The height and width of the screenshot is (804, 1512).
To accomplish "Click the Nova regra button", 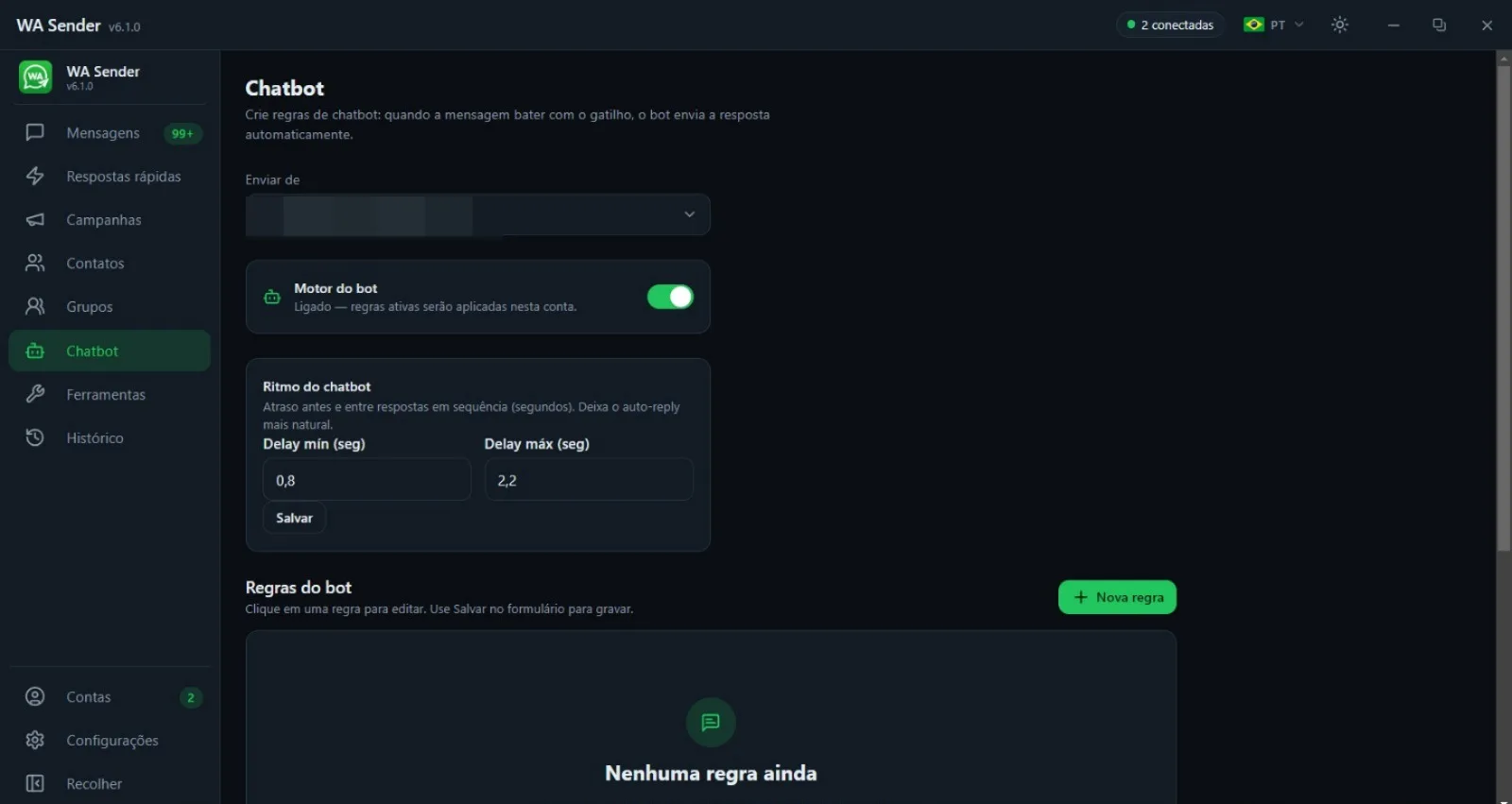I will tap(1117, 597).
